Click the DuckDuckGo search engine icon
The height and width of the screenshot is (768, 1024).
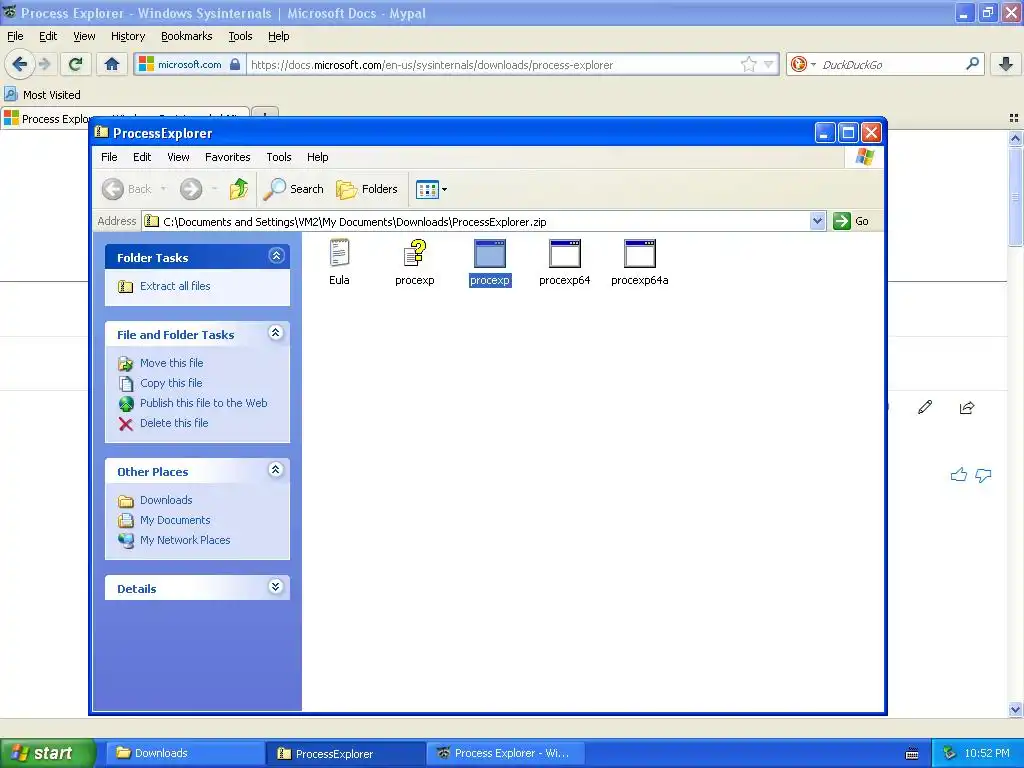[x=799, y=64]
